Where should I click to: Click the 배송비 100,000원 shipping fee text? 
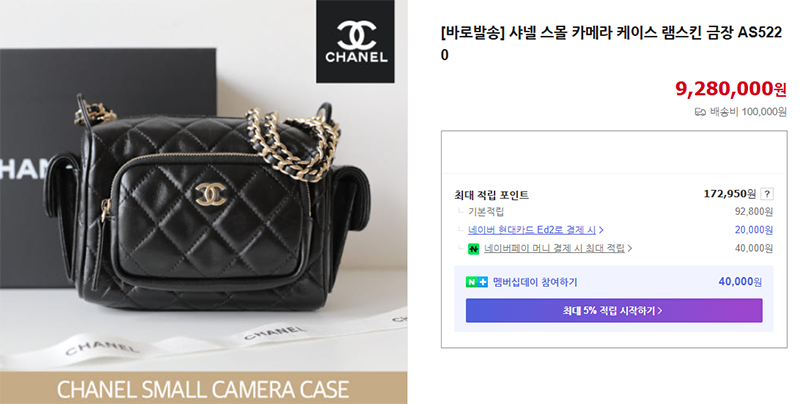[x=748, y=112]
